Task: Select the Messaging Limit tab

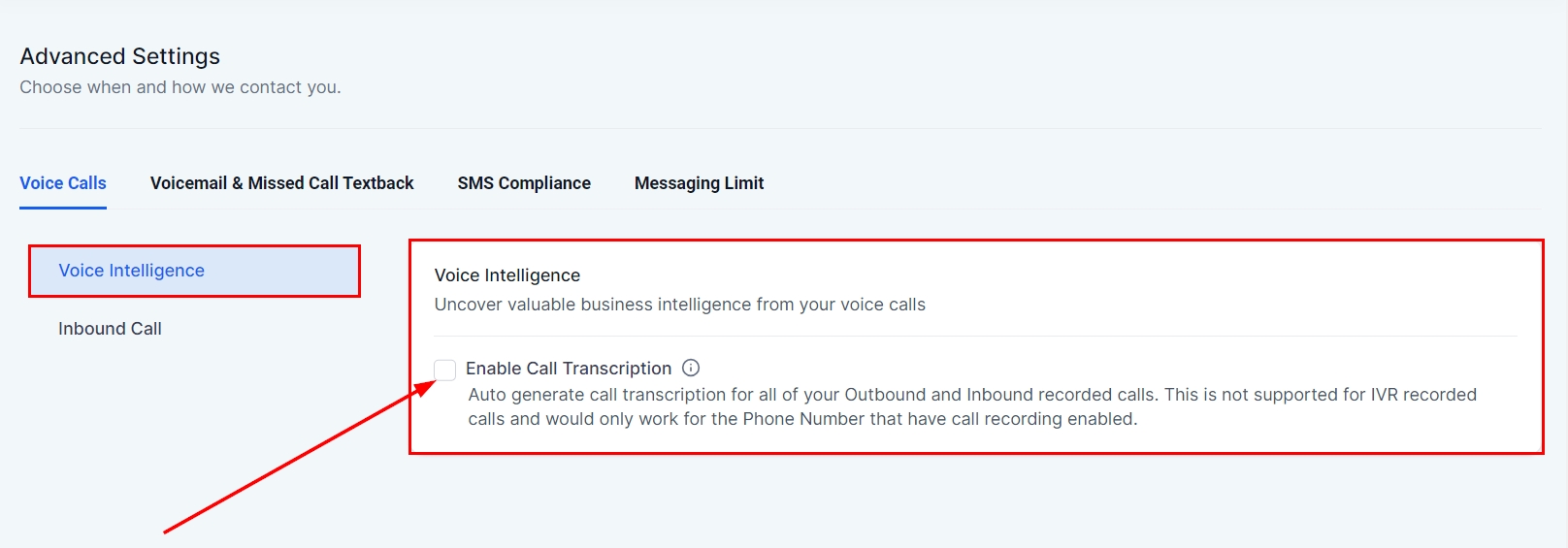Action: tap(699, 183)
